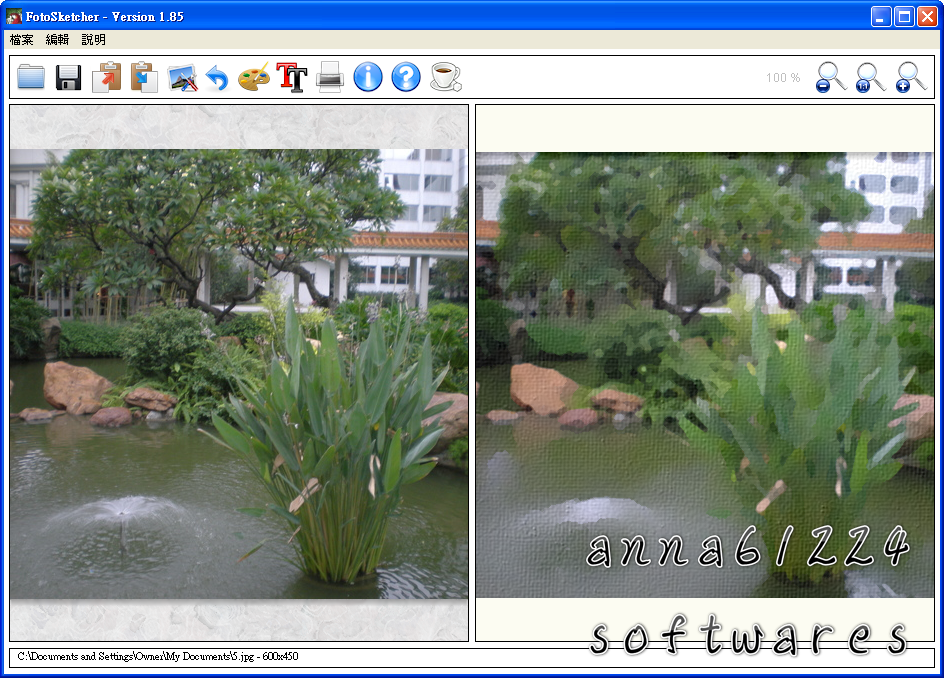
Task: Open help with the question mark icon
Action: pyautogui.click(x=406, y=77)
